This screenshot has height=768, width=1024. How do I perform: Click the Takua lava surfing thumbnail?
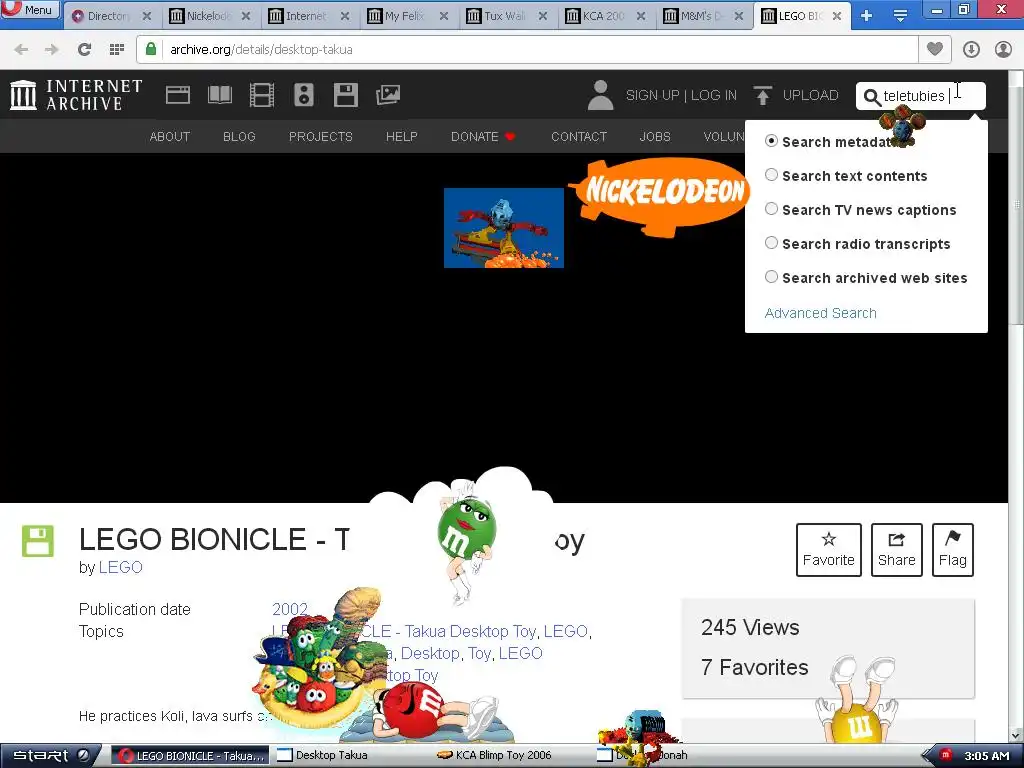tap(504, 228)
